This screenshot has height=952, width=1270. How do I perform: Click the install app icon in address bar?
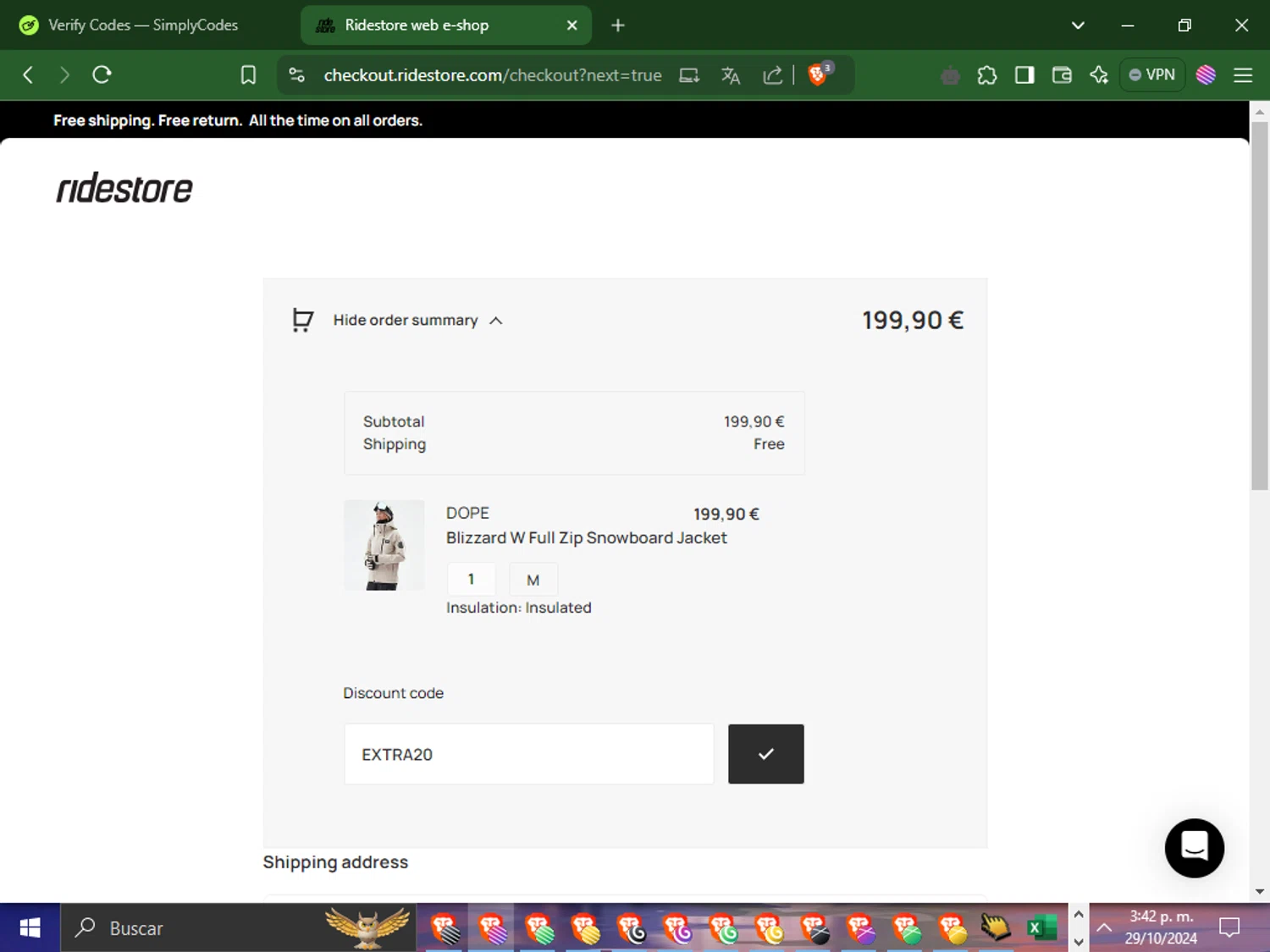point(689,76)
